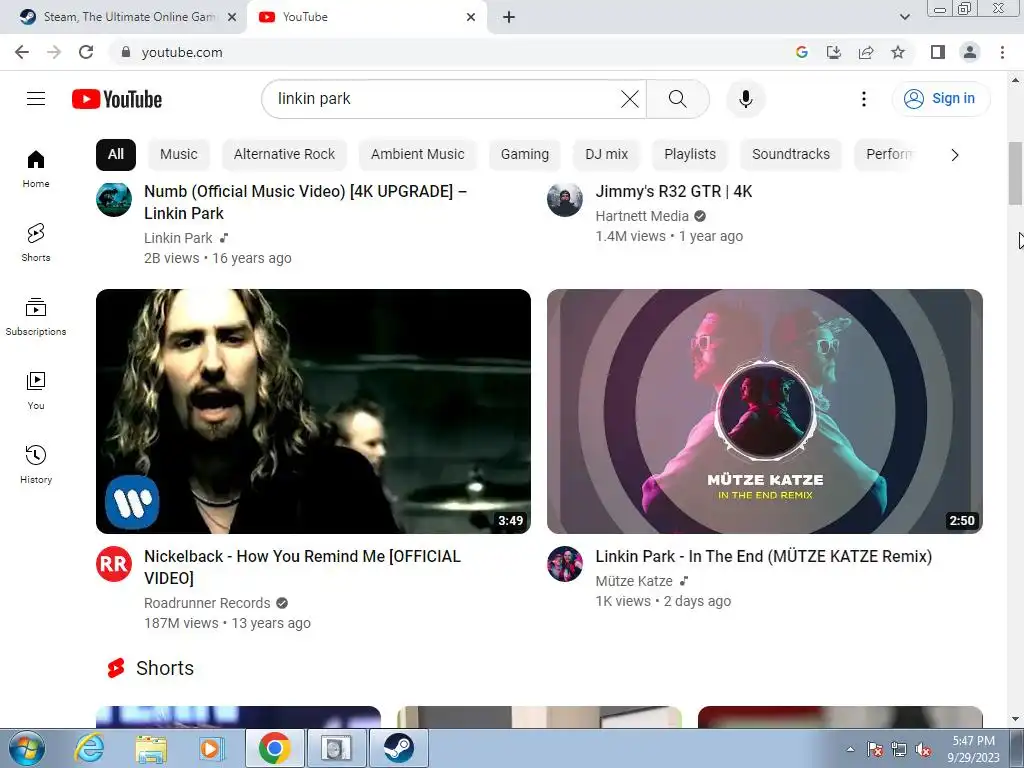Viewport: 1024px width, 768px height.
Task: Select the Ambient Music filter chip
Action: (x=417, y=154)
